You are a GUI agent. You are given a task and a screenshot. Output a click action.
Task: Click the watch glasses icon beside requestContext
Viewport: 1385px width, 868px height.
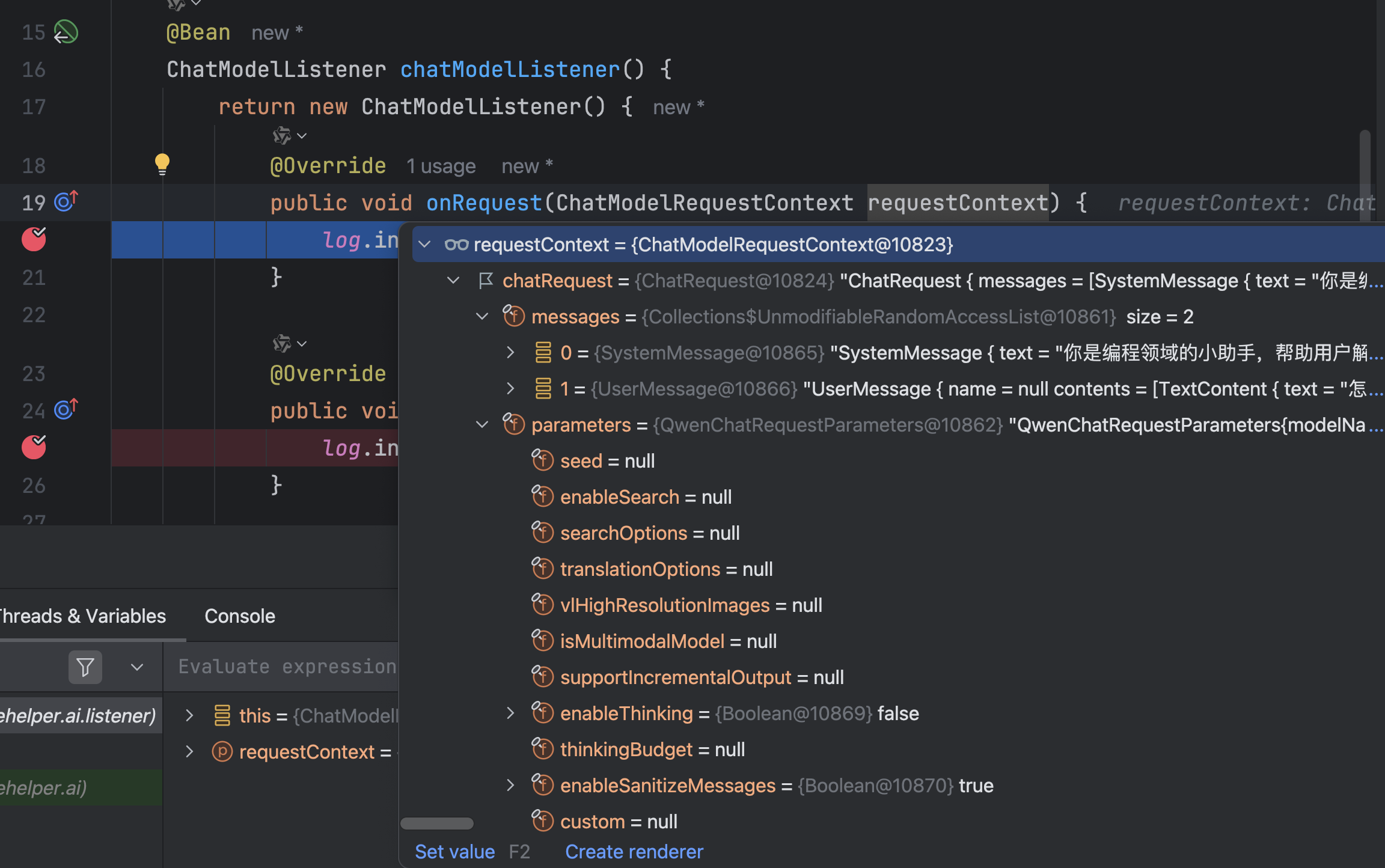point(456,245)
